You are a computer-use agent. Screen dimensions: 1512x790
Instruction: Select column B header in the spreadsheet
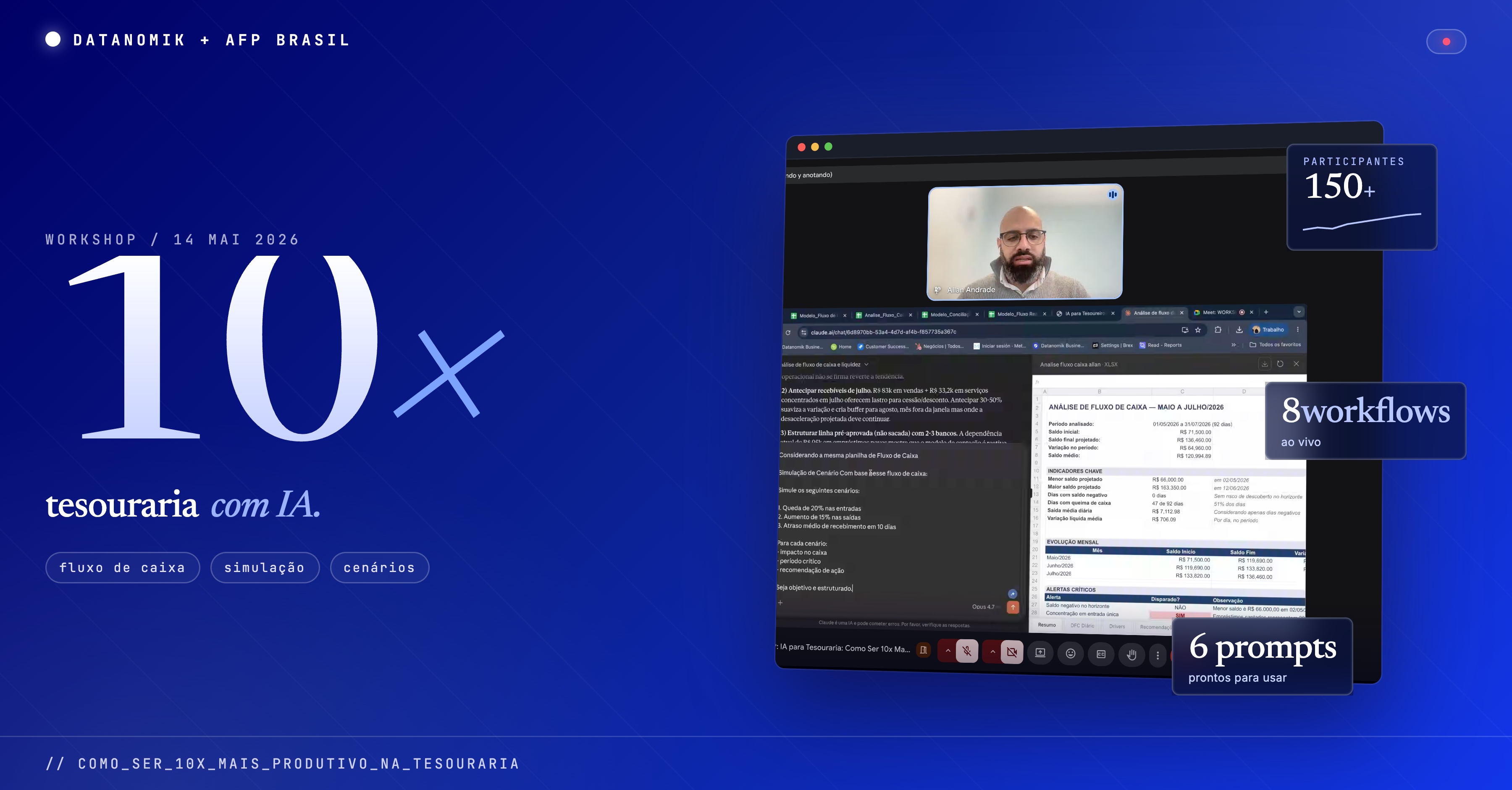pos(1100,391)
